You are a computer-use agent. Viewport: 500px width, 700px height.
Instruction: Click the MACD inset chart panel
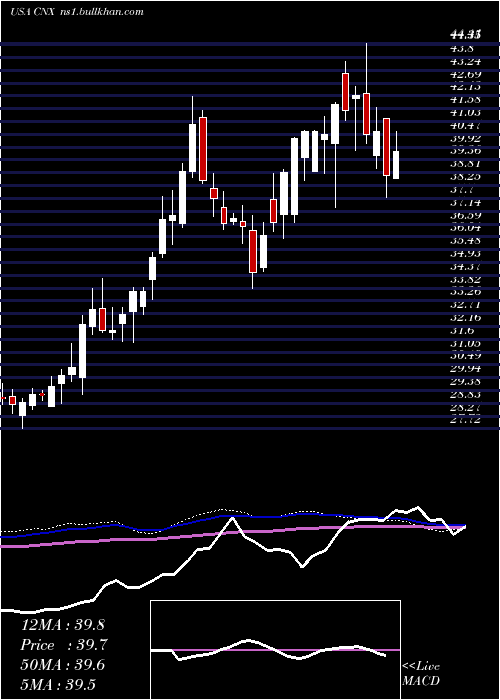click(x=275, y=650)
